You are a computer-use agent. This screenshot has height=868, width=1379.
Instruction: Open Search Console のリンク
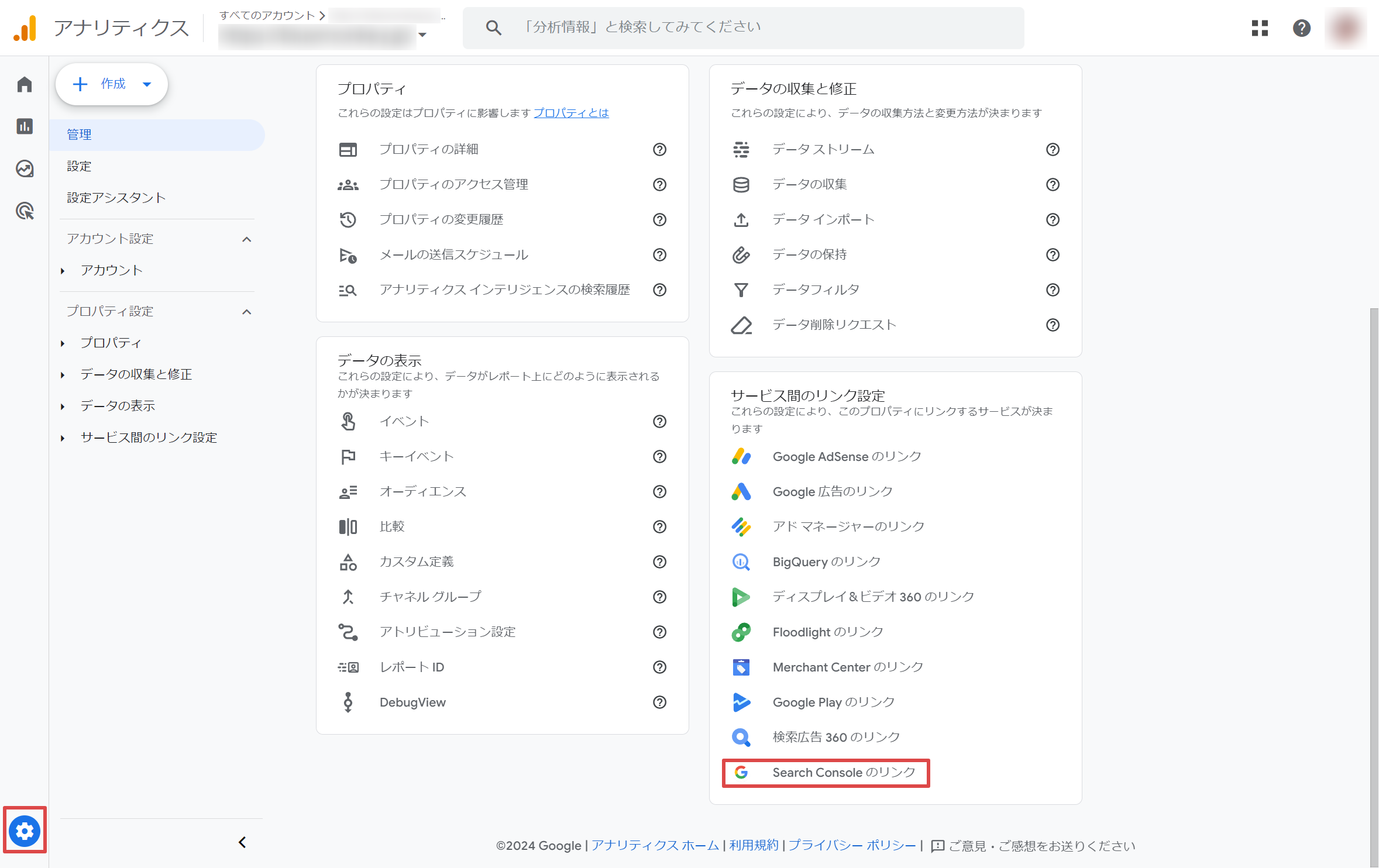pos(826,772)
